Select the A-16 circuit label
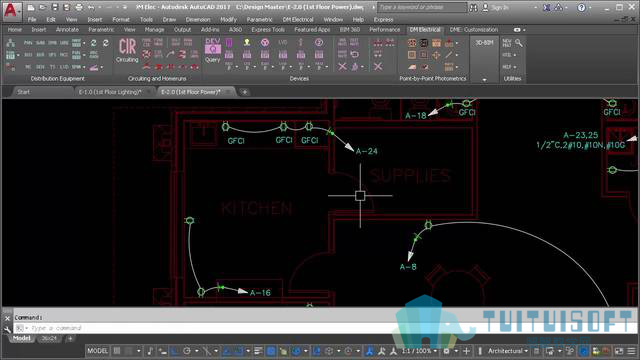640x360 pixels. [x=260, y=293]
